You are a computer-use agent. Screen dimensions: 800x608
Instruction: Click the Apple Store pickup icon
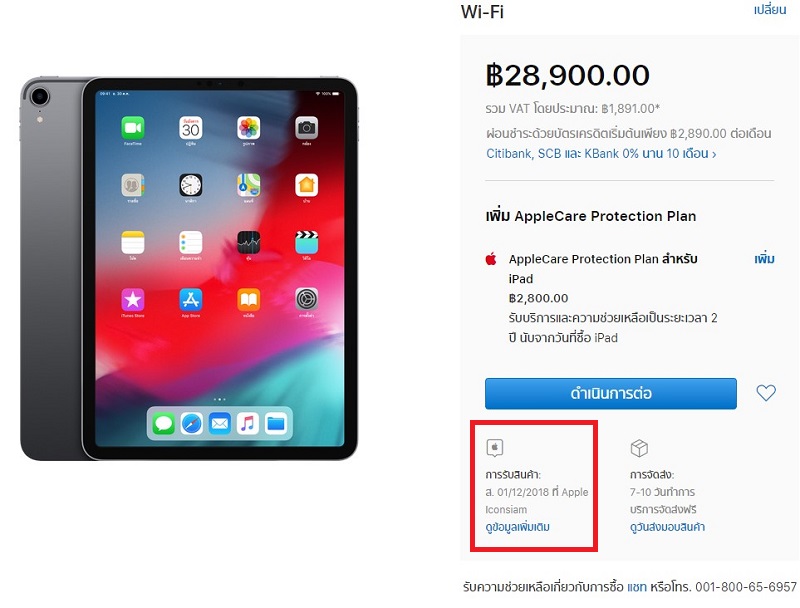pyautogui.click(x=494, y=447)
